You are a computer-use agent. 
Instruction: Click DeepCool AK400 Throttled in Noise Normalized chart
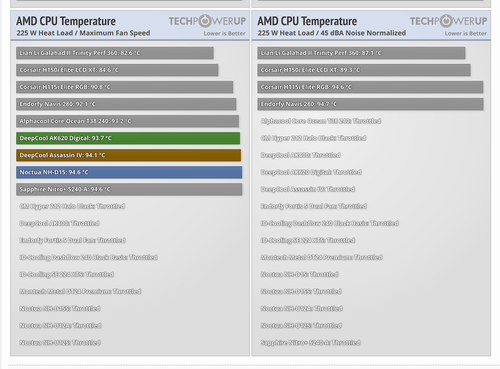click(301, 155)
